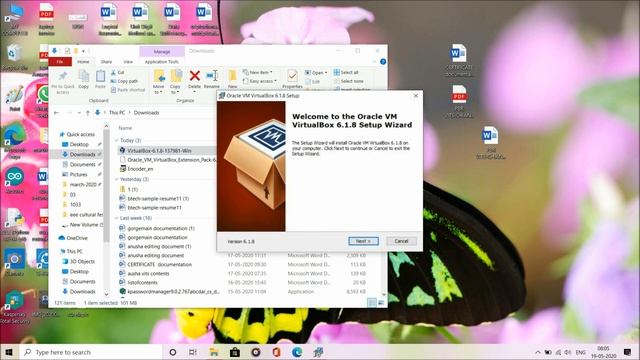Select Quick access in navigation pane

[77, 134]
